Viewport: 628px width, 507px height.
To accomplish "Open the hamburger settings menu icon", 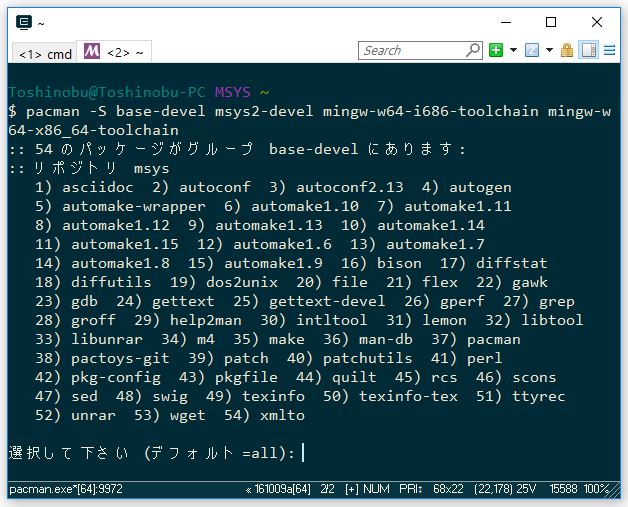I will point(610,50).
